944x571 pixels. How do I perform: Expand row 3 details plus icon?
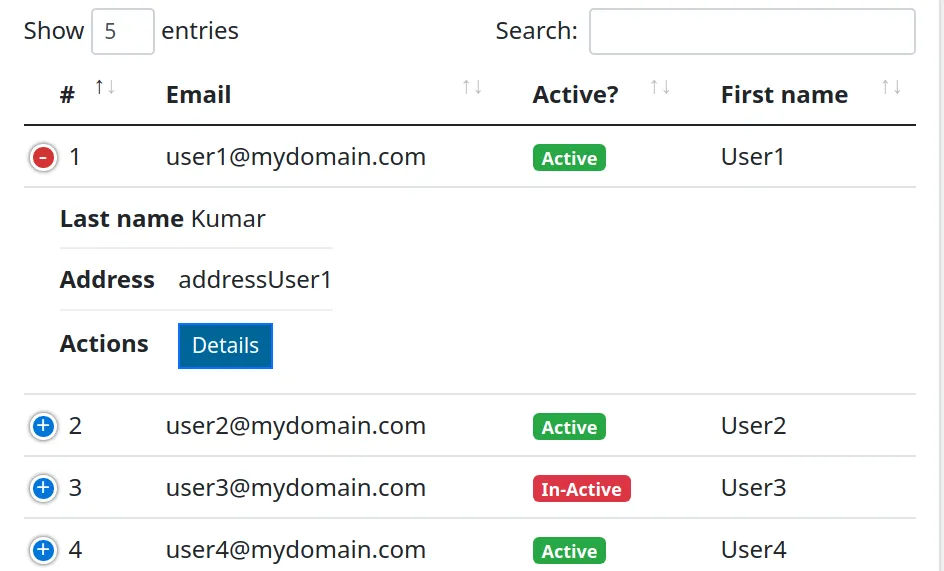point(43,488)
